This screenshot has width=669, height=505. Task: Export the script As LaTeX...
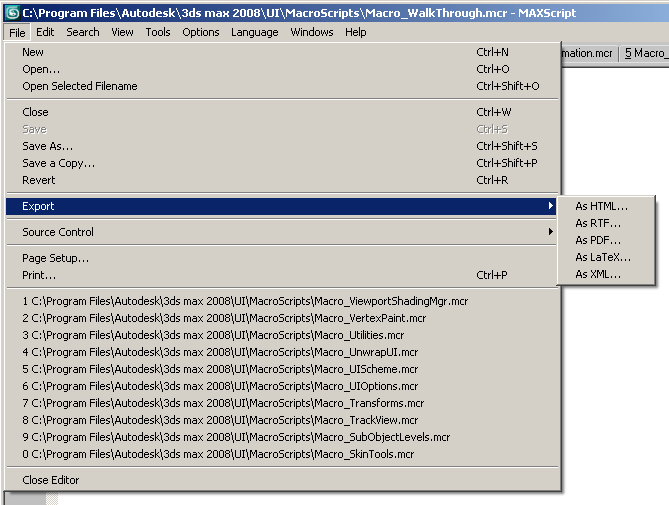coord(606,258)
